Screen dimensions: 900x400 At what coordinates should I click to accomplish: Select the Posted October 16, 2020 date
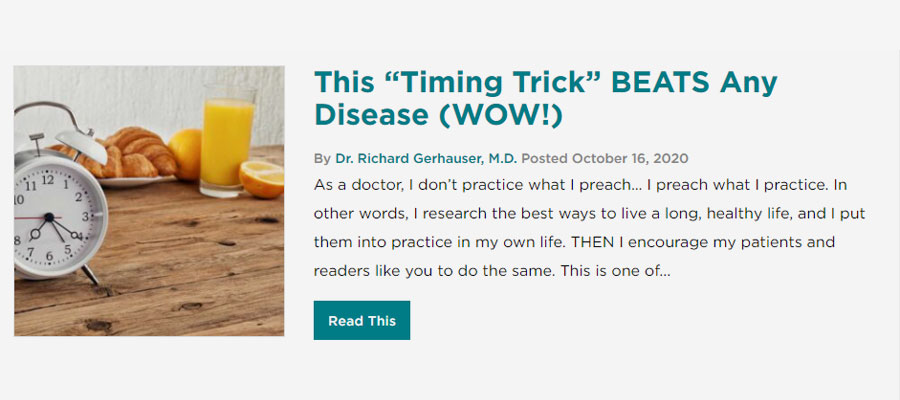tap(605, 158)
